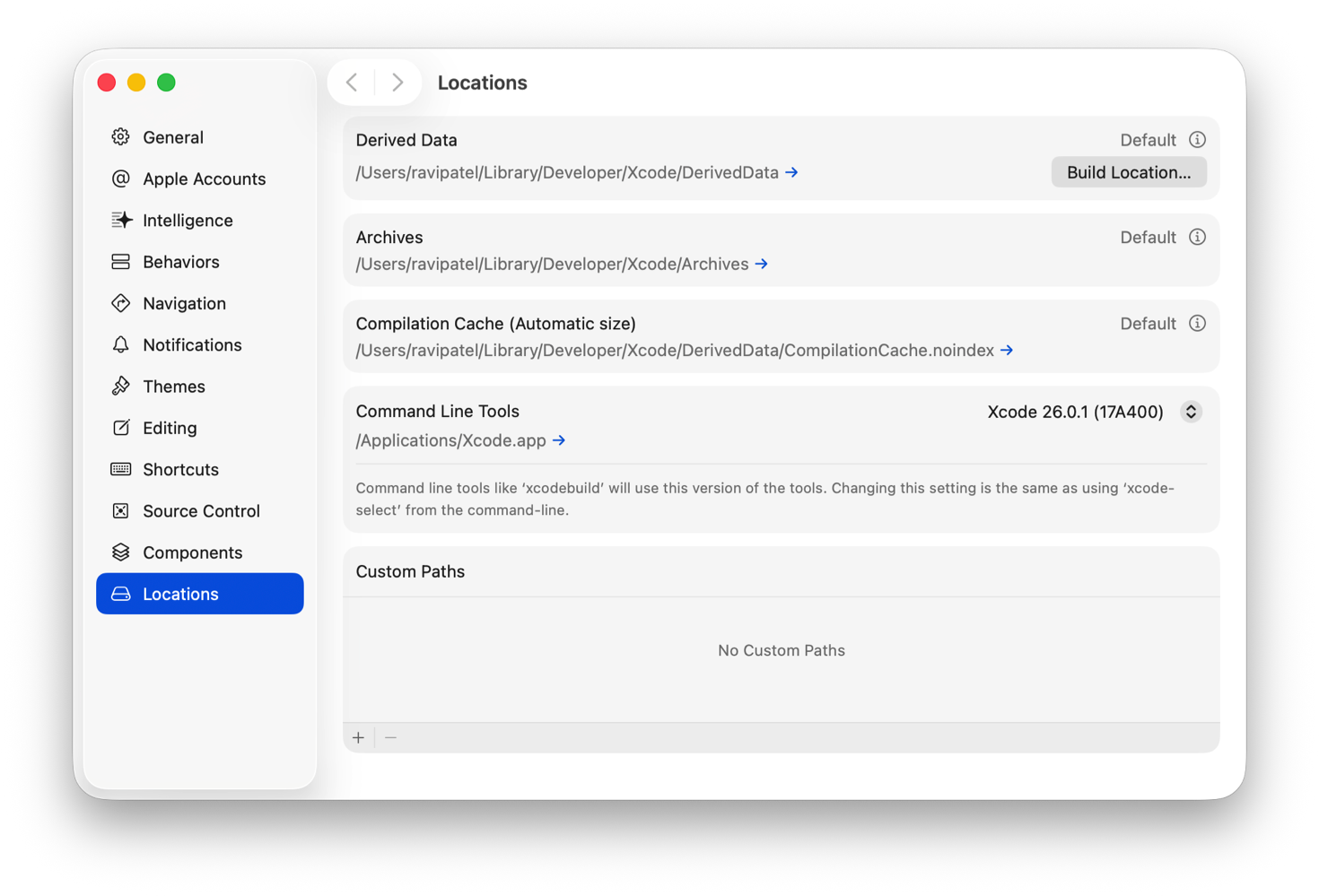Remove custom path with minus button
1319x896 pixels.
390,737
